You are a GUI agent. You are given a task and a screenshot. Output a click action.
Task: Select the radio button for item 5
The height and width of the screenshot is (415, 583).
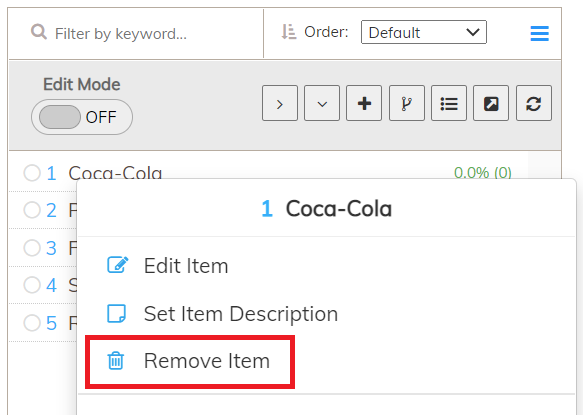tap(32, 322)
